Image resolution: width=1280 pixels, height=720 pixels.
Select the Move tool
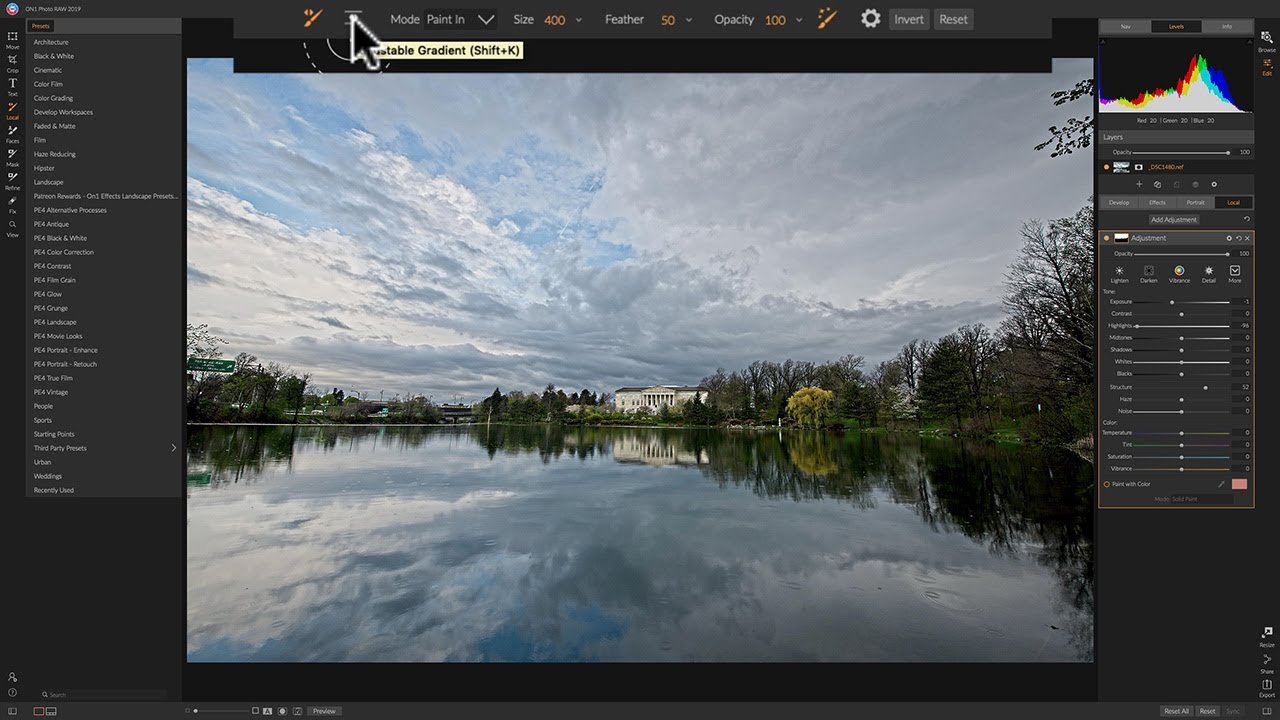tap(12, 39)
